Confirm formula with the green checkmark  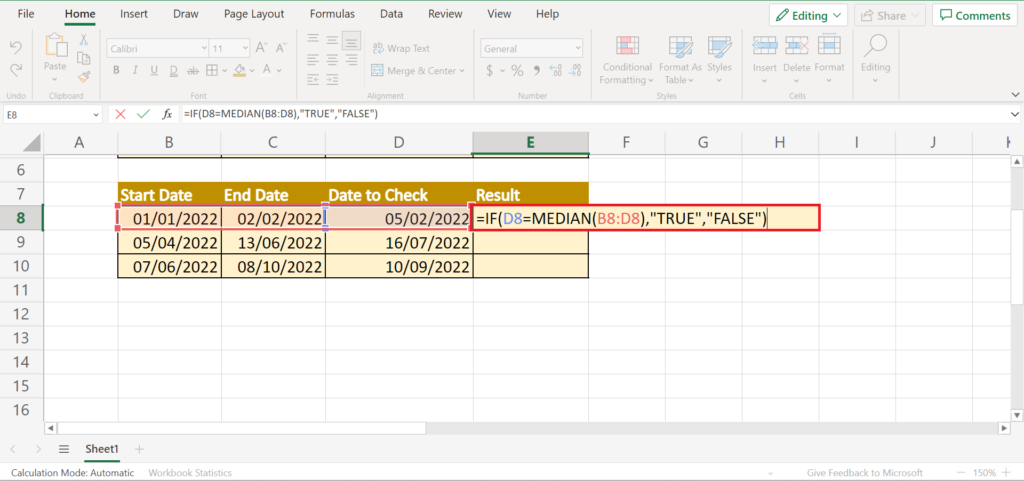click(143, 114)
